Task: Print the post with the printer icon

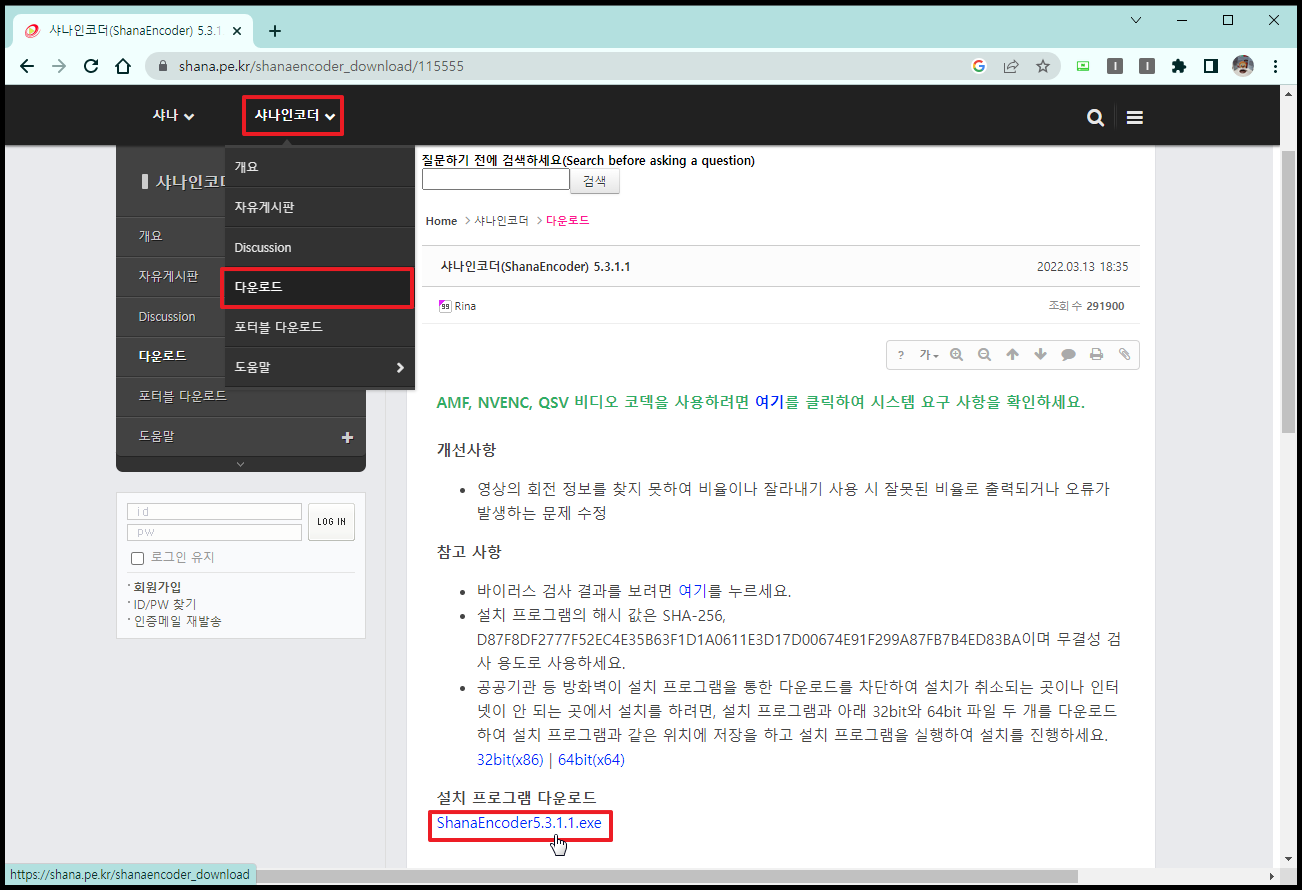Action: pos(1096,355)
